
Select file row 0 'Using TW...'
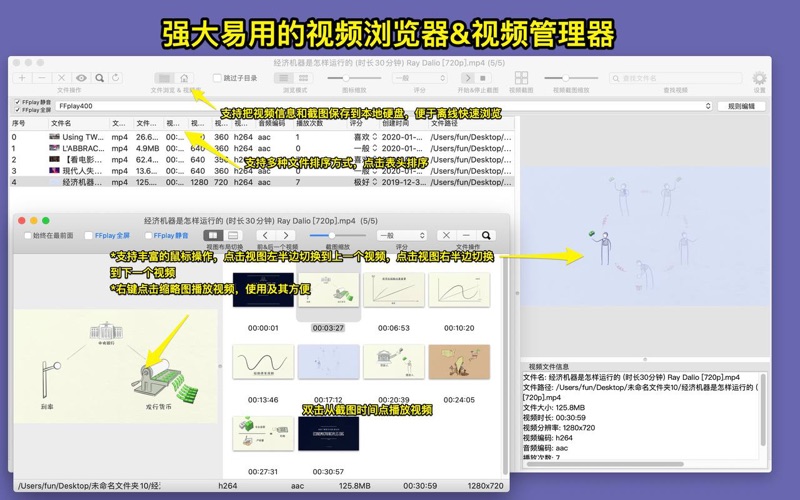262,137
